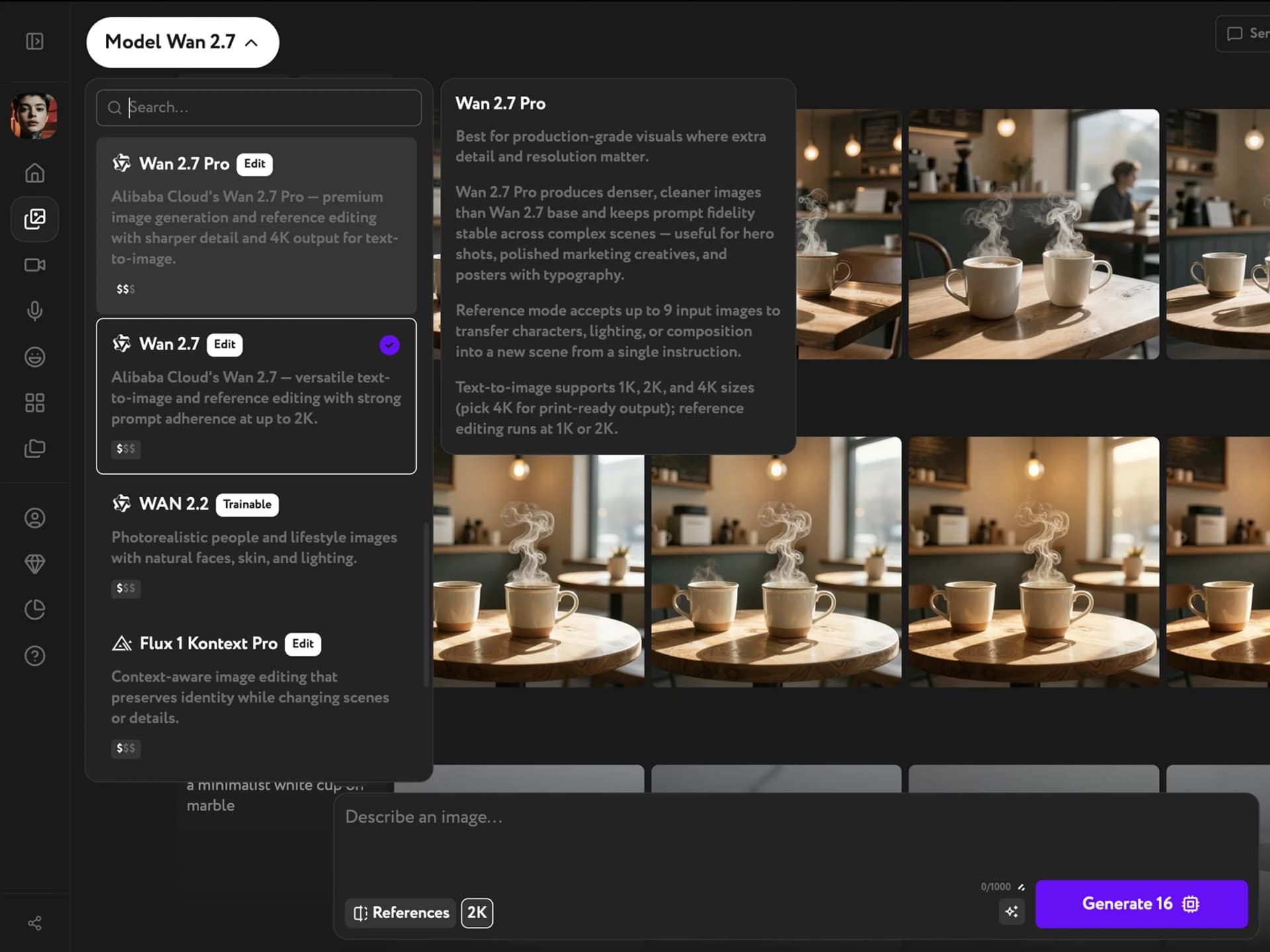Open the References button
Screen dimensions: 1270x952
pos(401,913)
